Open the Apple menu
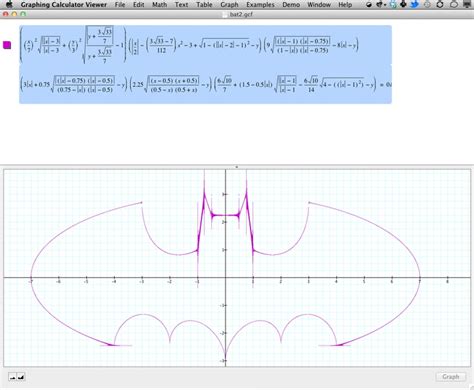474x390 pixels. 10,4
